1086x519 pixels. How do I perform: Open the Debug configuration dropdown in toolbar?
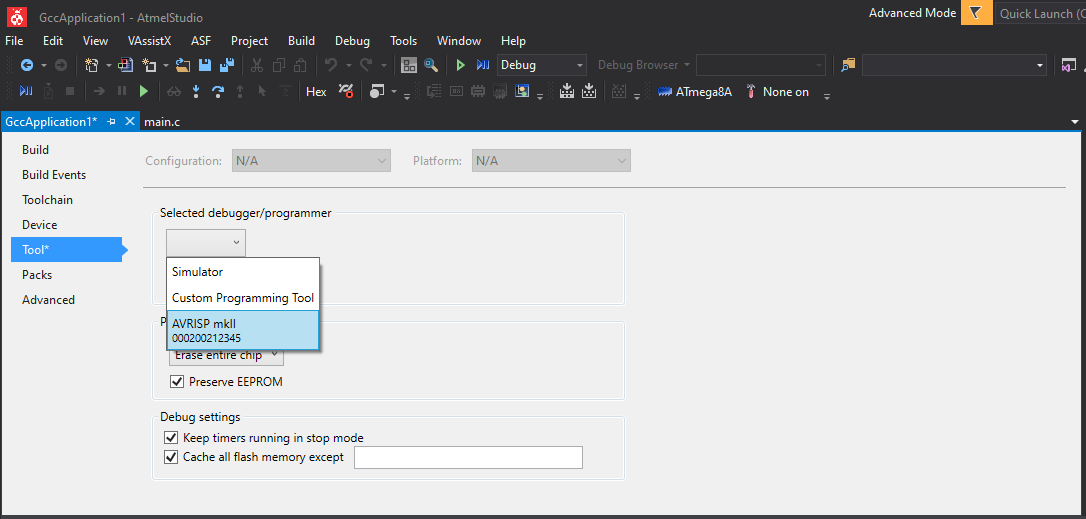pyautogui.click(x=542, y=65)
